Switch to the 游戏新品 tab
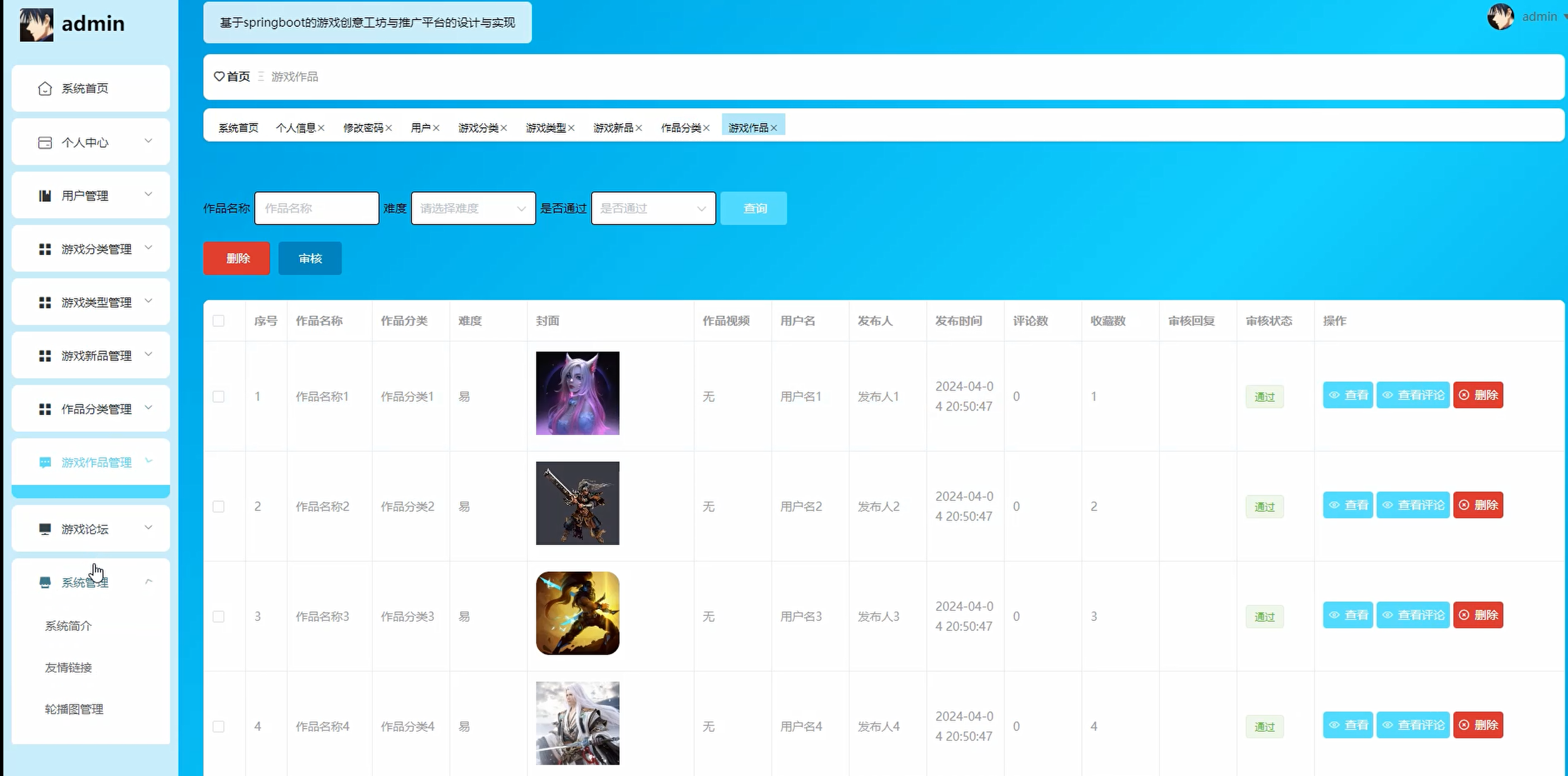 pos(613,128)
